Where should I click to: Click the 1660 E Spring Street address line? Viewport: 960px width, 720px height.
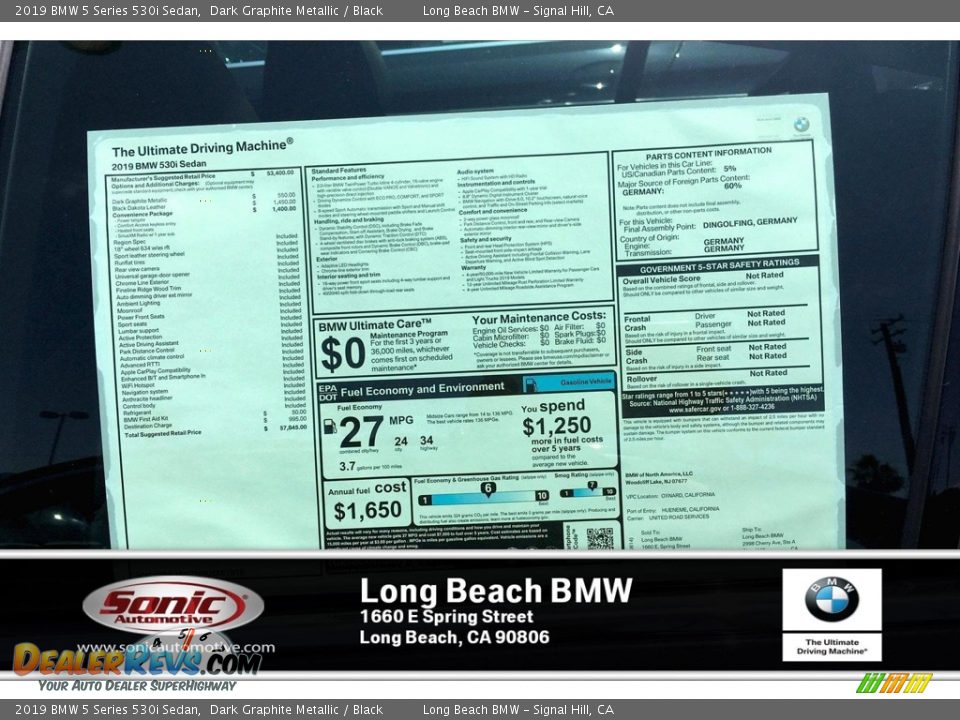click(446, 616)
